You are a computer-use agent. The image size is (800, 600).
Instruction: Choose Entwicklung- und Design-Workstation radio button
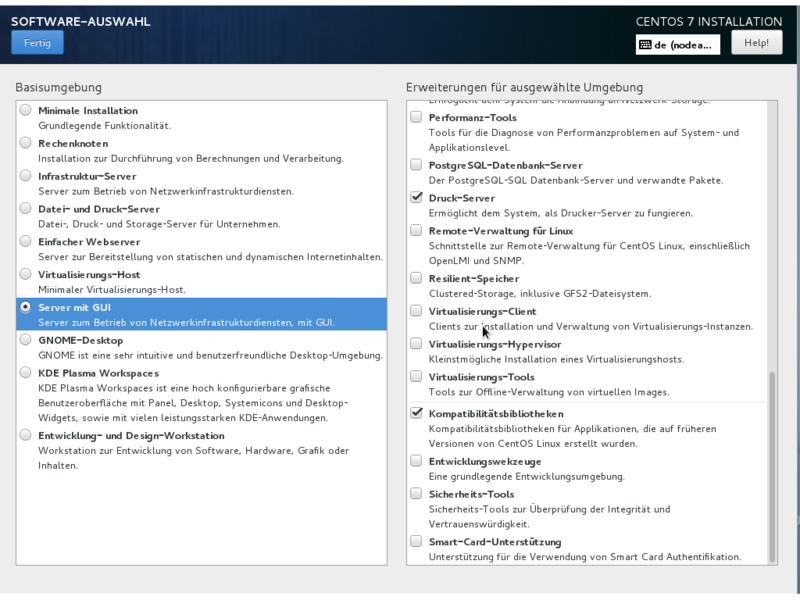(26, 435)
